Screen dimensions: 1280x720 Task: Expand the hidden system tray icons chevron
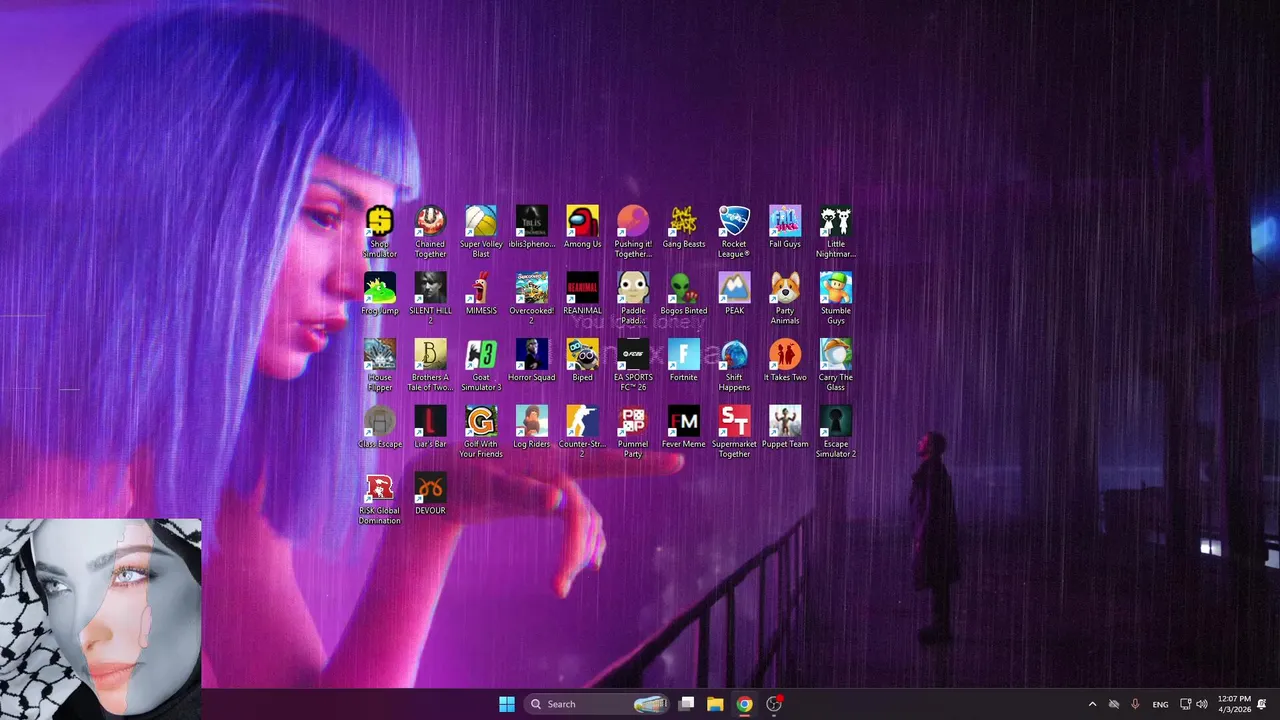pos(1092,704)
